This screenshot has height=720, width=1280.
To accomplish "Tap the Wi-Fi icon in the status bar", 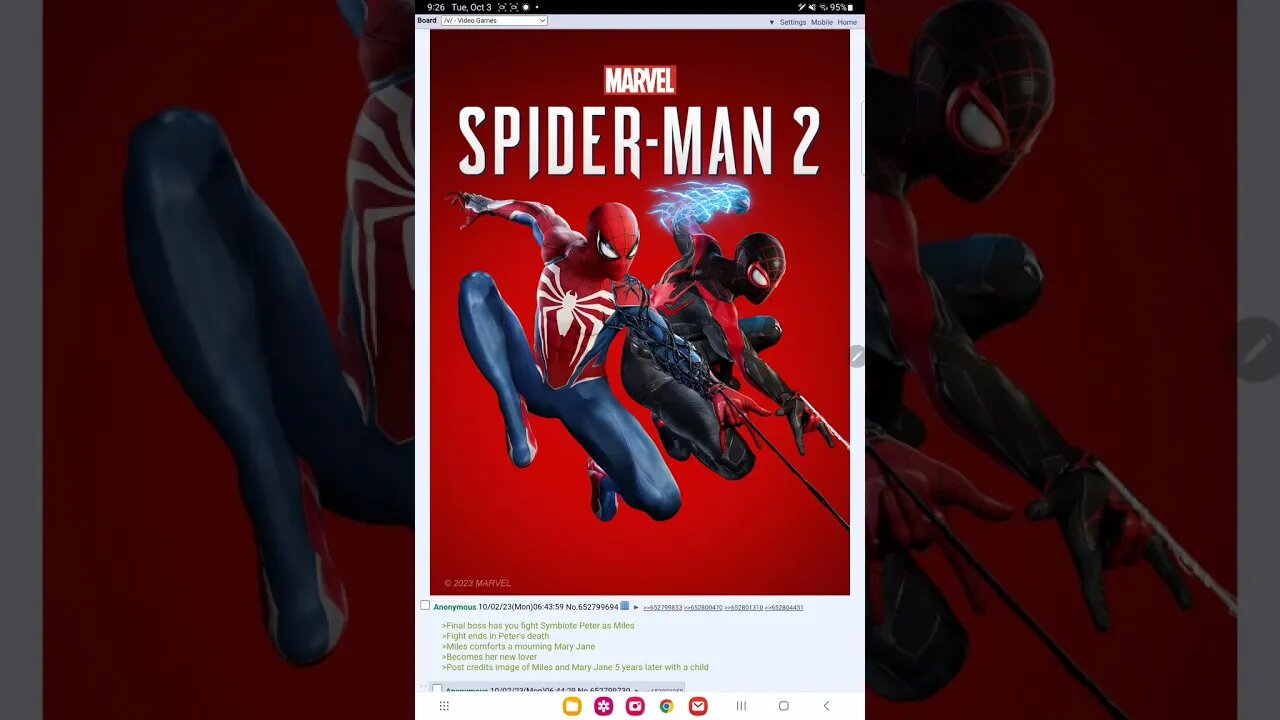I will (x=823, y=7).
